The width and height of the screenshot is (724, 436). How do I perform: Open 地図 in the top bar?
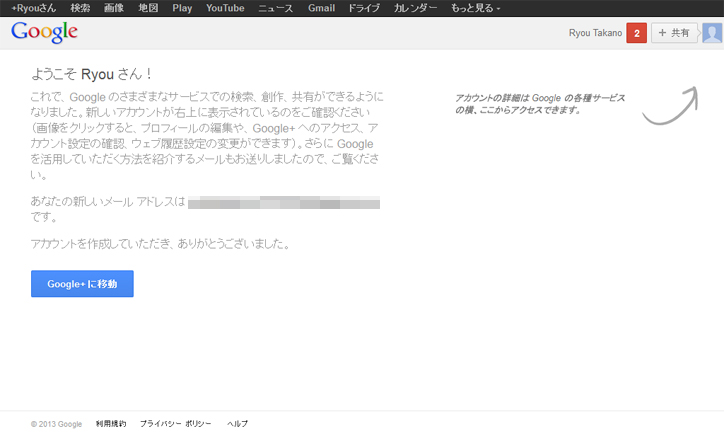pyautogui.click(x=148, y=8)
